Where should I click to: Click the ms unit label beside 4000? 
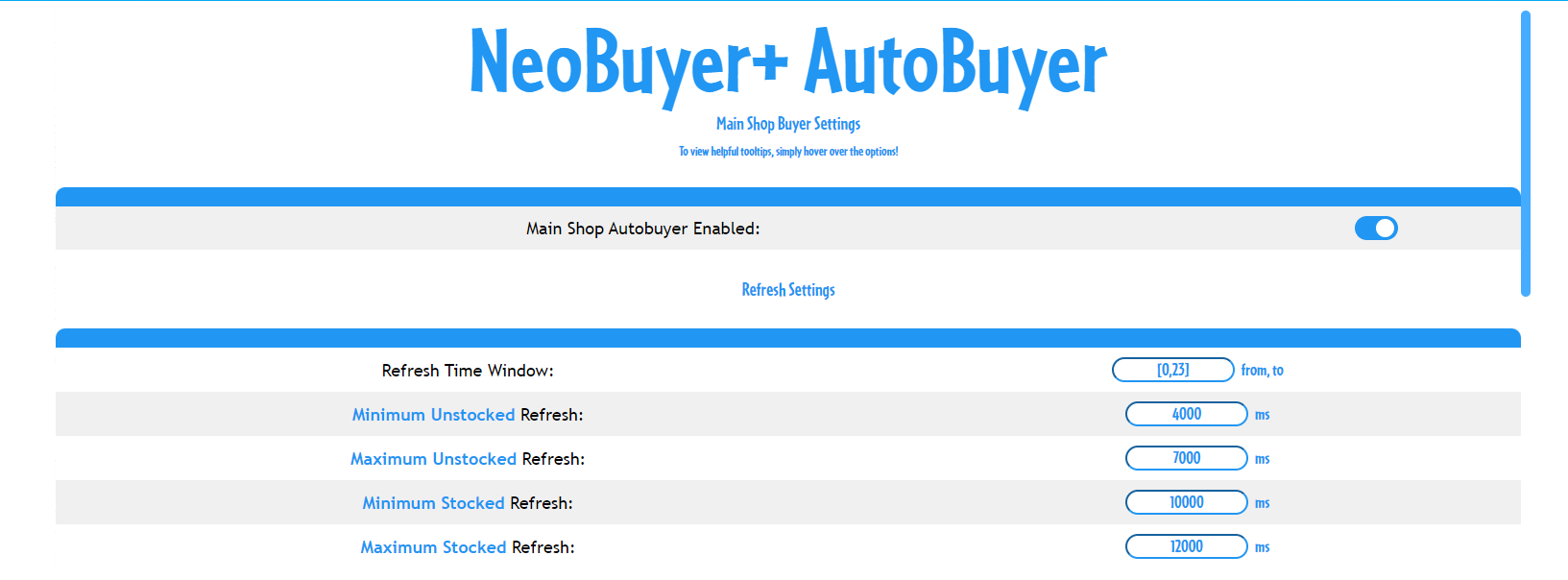point(1261,414)
